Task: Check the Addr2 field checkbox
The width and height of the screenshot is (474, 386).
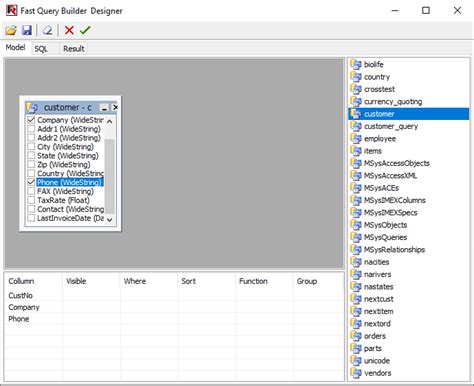Action: (31, 138)
